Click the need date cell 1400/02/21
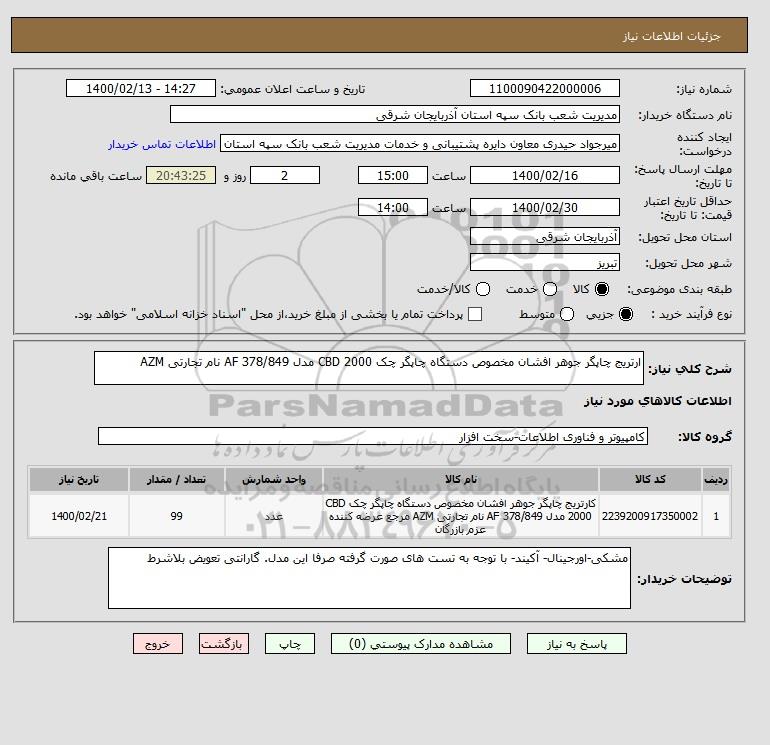770x745 pixels. coord(79,516)
